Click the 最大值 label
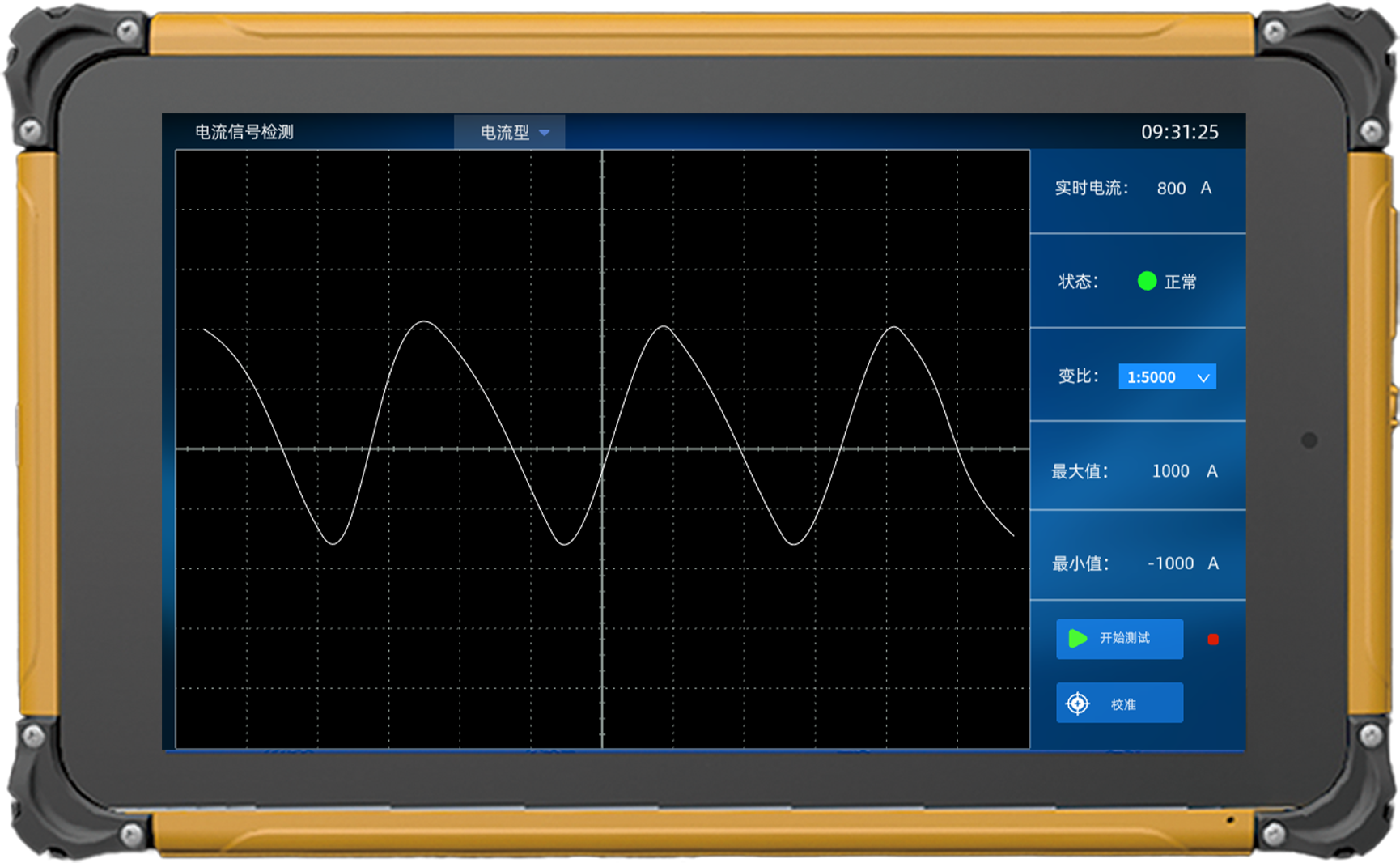 click(x=1080, y=471)
